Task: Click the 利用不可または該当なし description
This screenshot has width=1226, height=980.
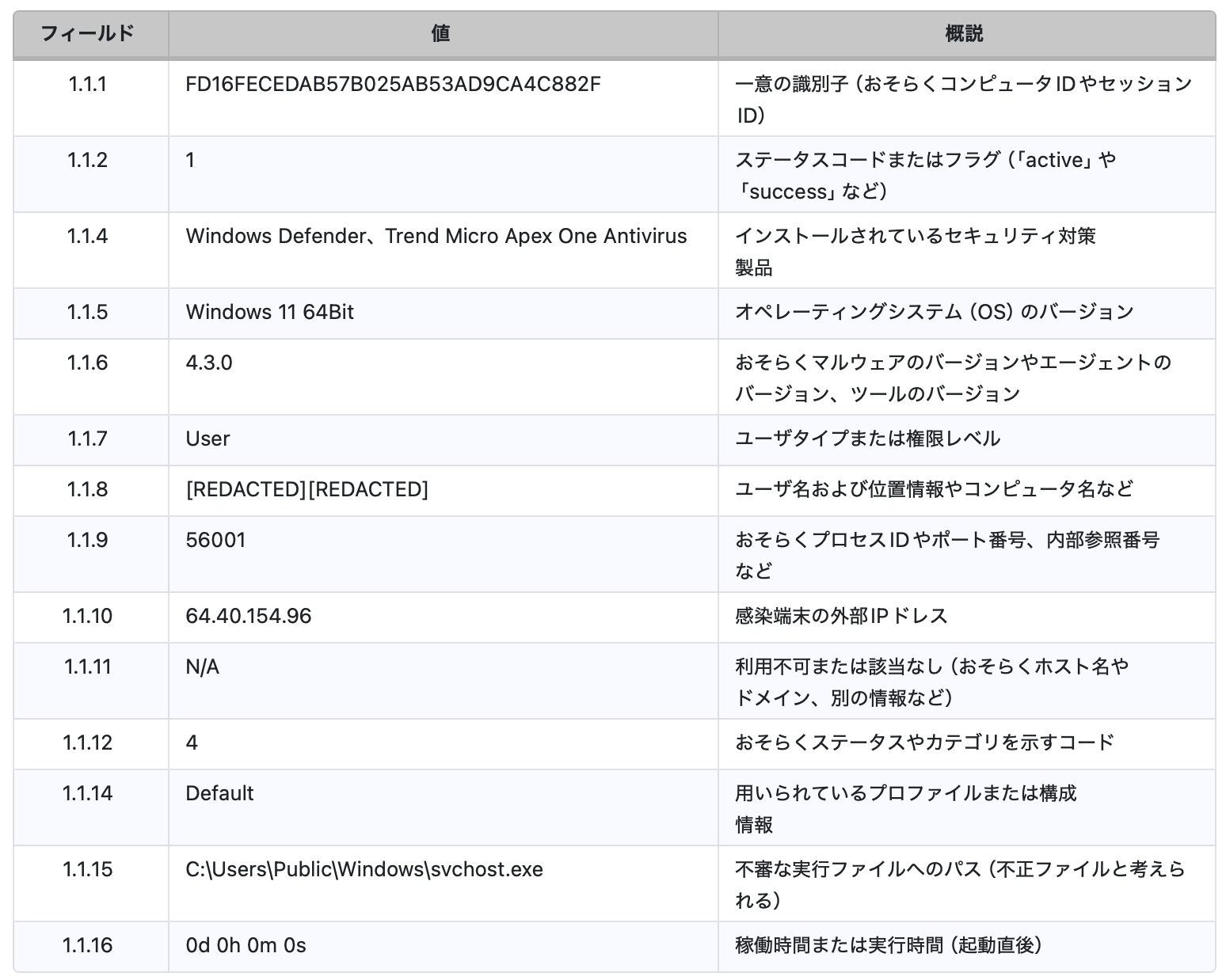Action: click(x=932, y=682)
